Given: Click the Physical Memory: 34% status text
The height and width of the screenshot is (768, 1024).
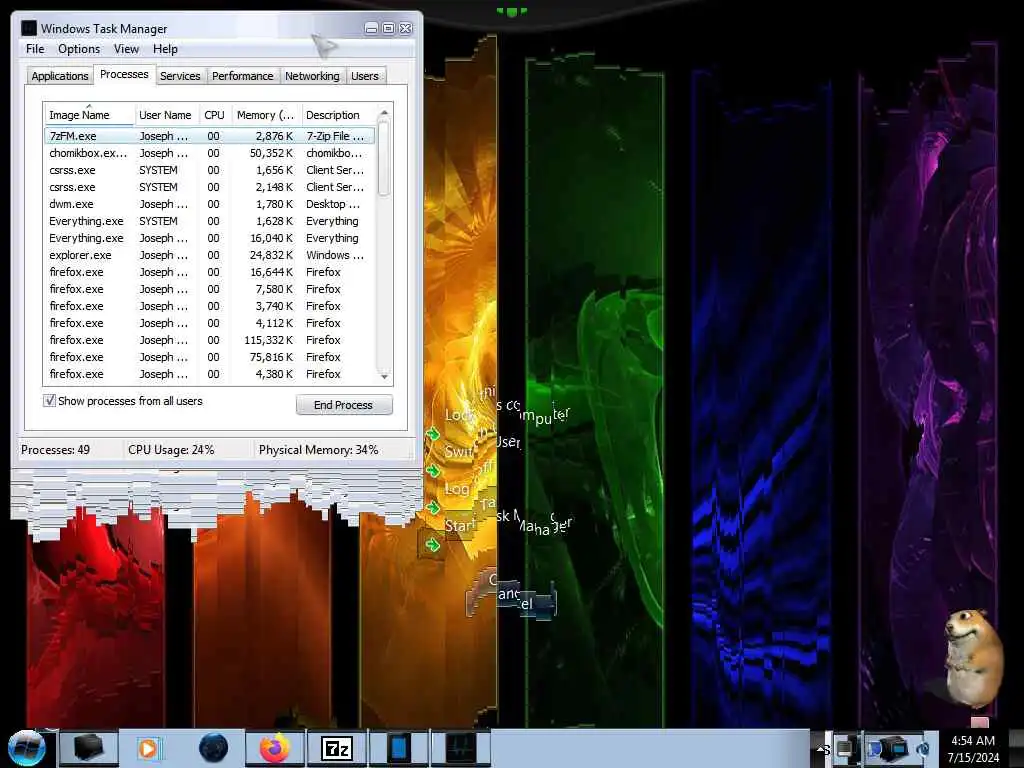Looking at the screenshot, I should click(x=318, y=450).
